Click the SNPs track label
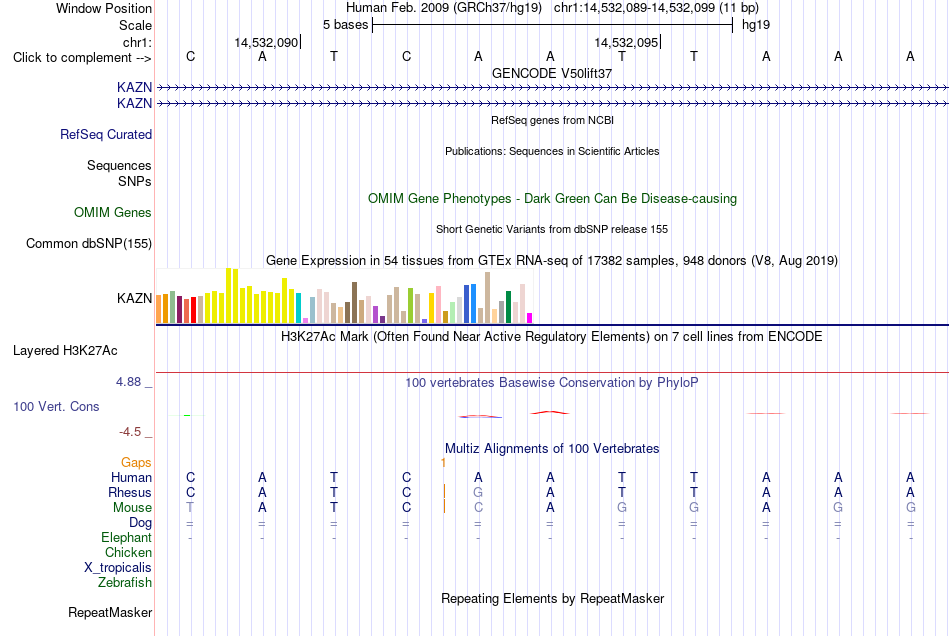This screenshot has height=636, width=950. 135,181
